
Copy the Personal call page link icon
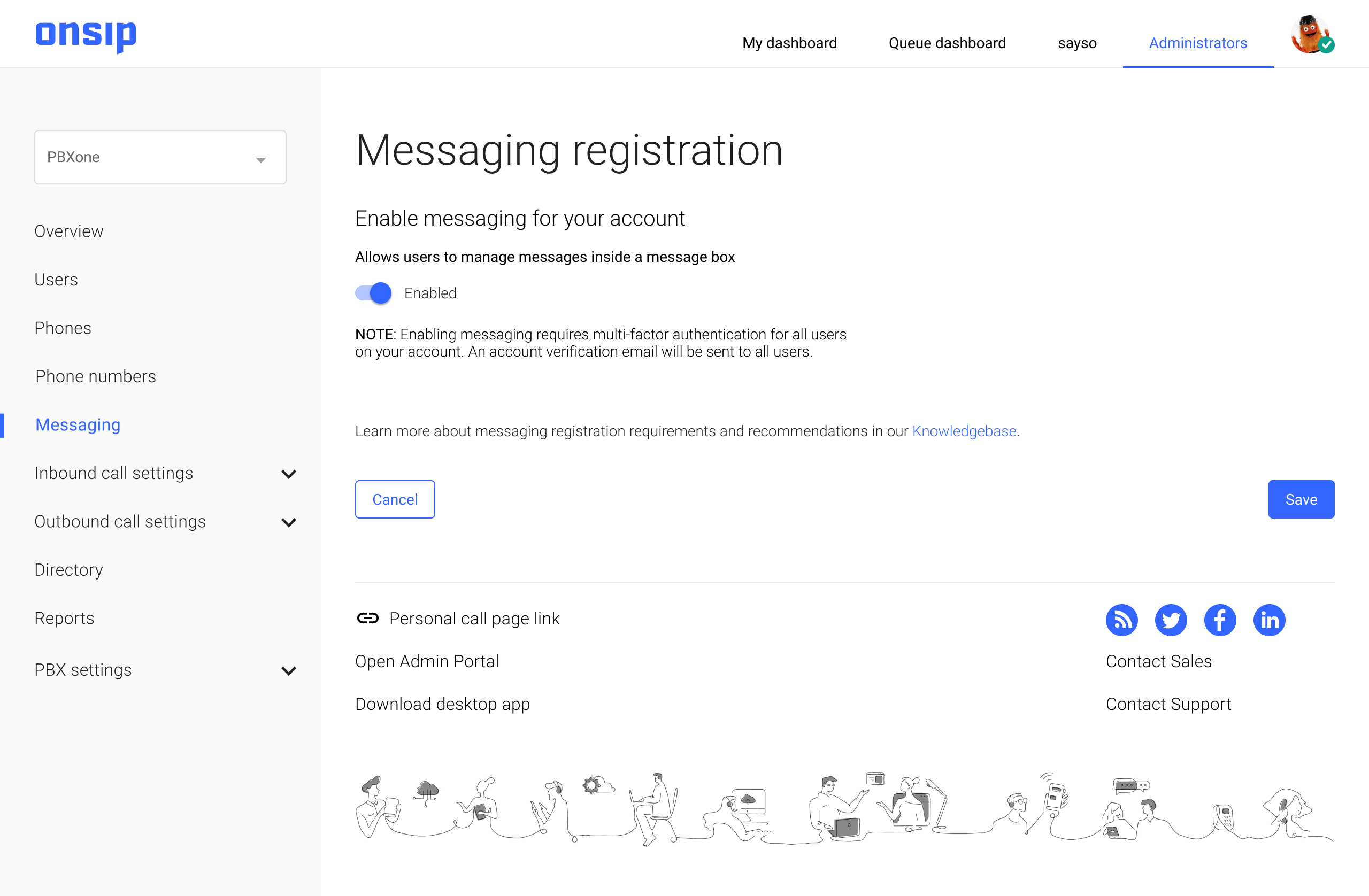coord(368,618)
